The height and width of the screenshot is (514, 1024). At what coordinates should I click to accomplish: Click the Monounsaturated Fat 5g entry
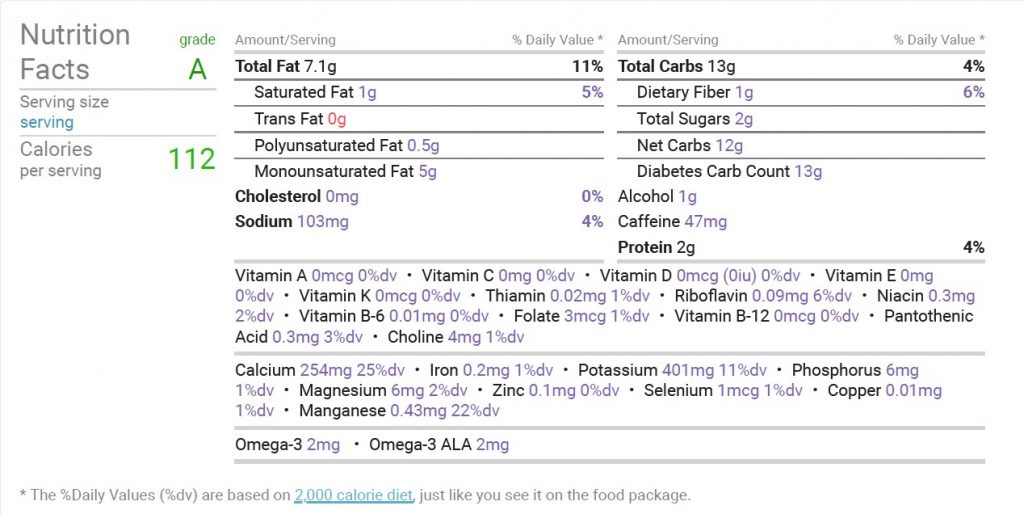(x=345, y=171)
